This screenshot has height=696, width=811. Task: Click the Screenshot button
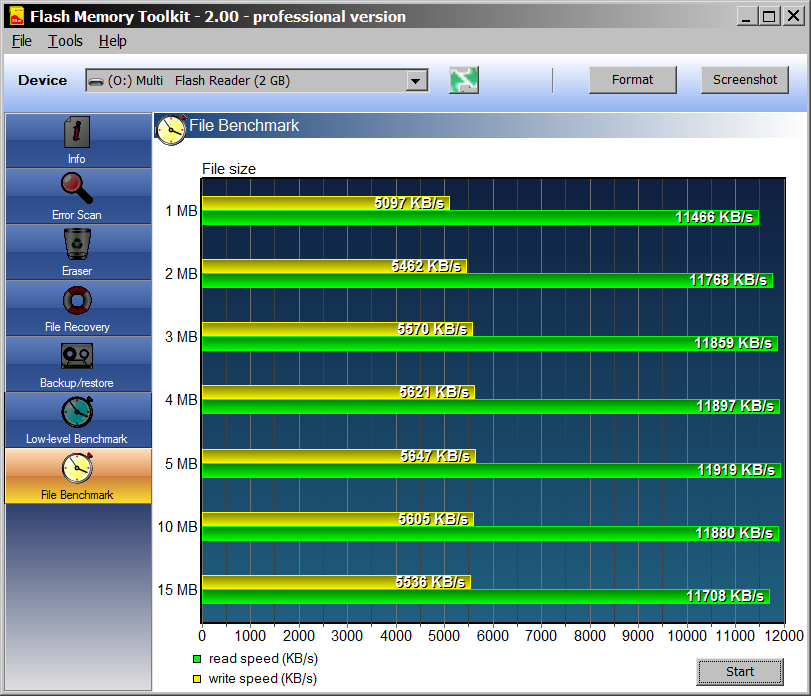click(x=744, y=80)
